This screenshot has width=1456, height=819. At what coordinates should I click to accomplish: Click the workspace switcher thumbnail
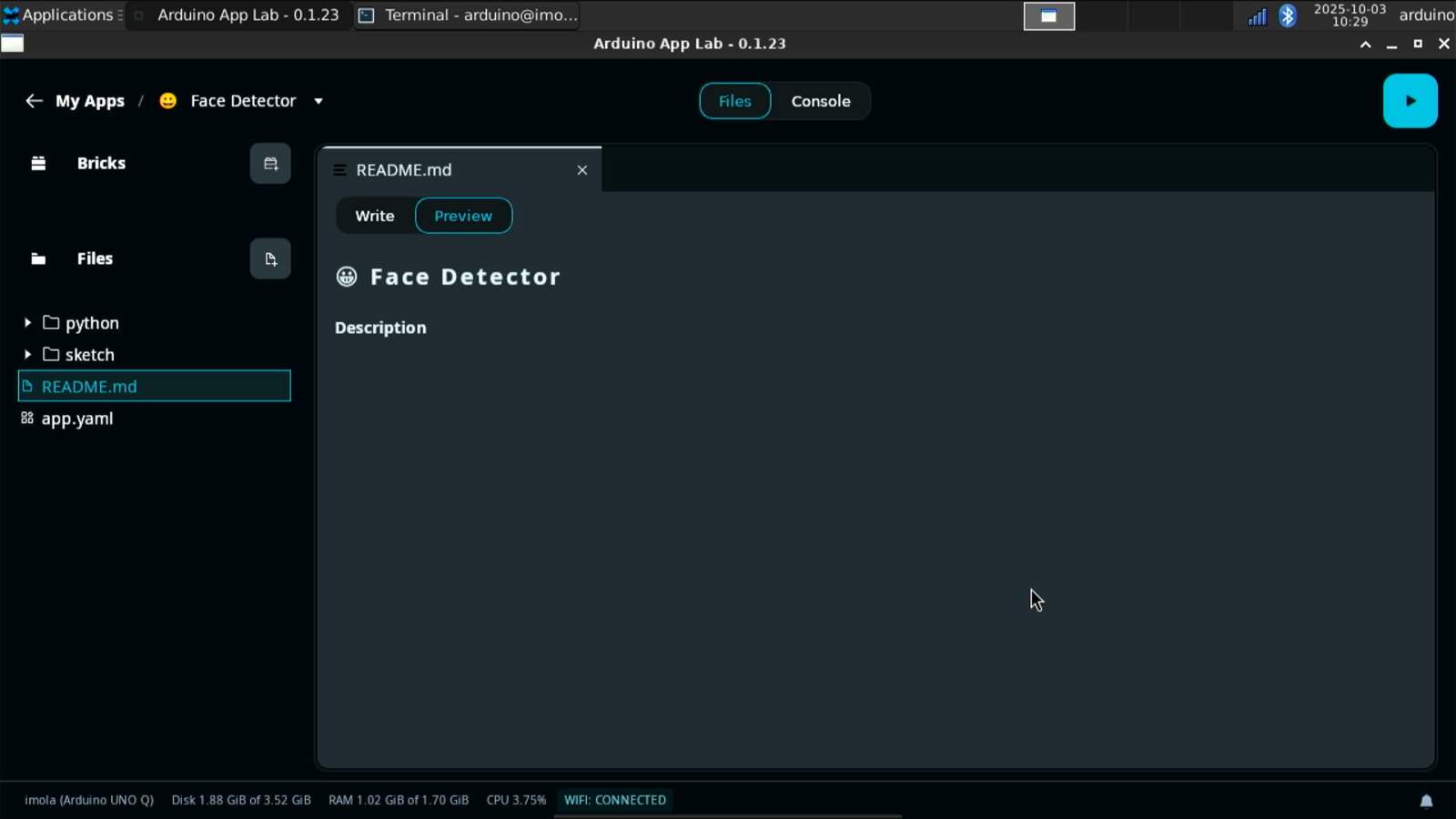pyautogui.click(x=1049, y=15)
